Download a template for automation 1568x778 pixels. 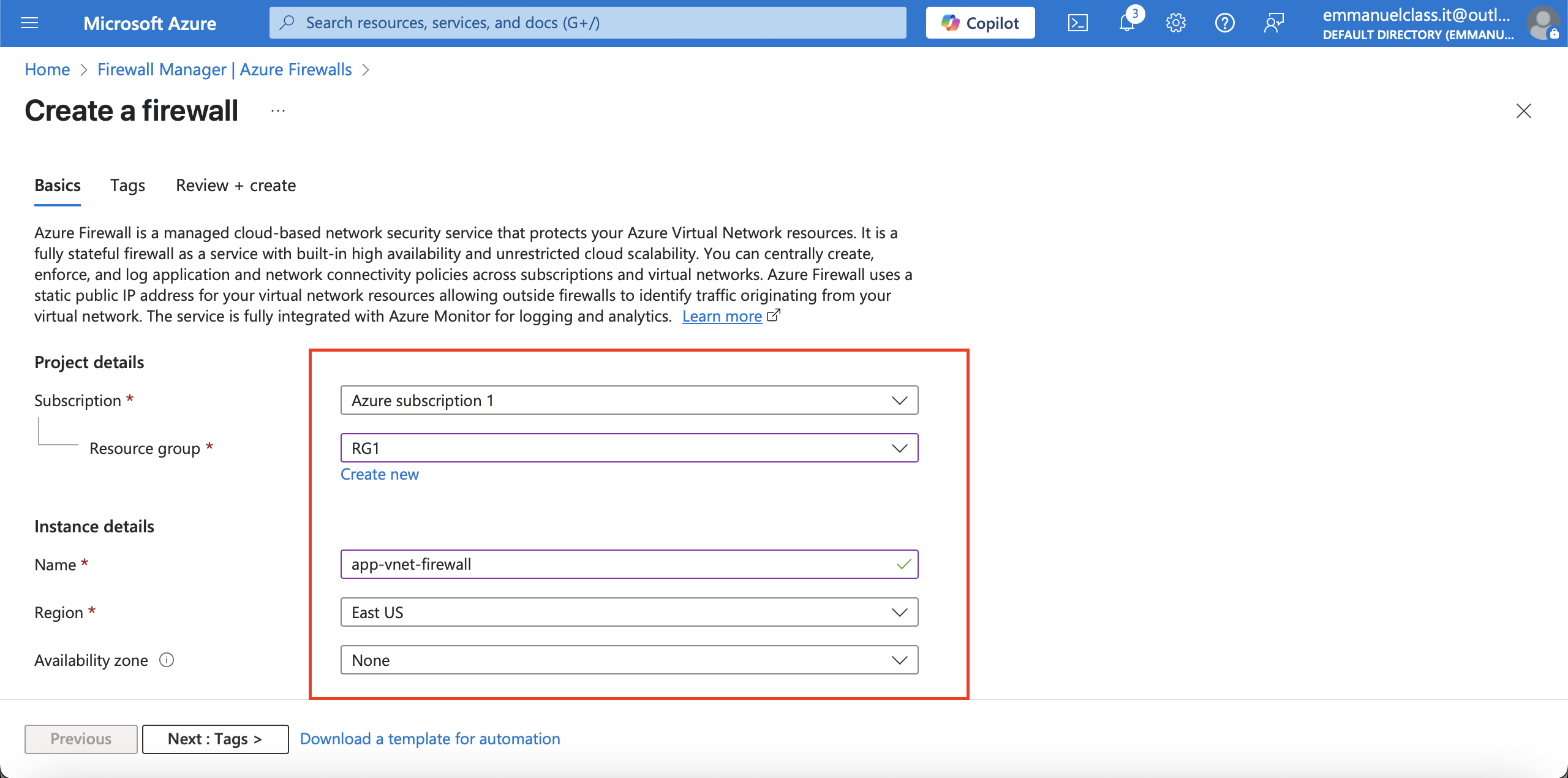[x=430, y=739]
